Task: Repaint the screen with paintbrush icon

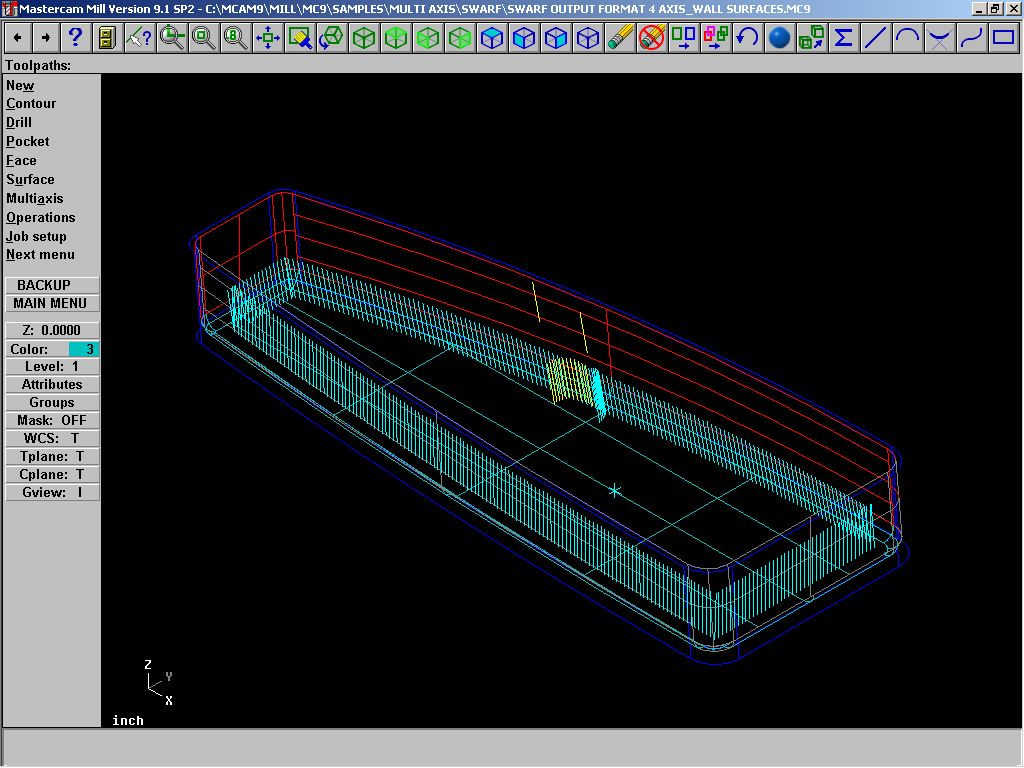Action: coord(300,38)
